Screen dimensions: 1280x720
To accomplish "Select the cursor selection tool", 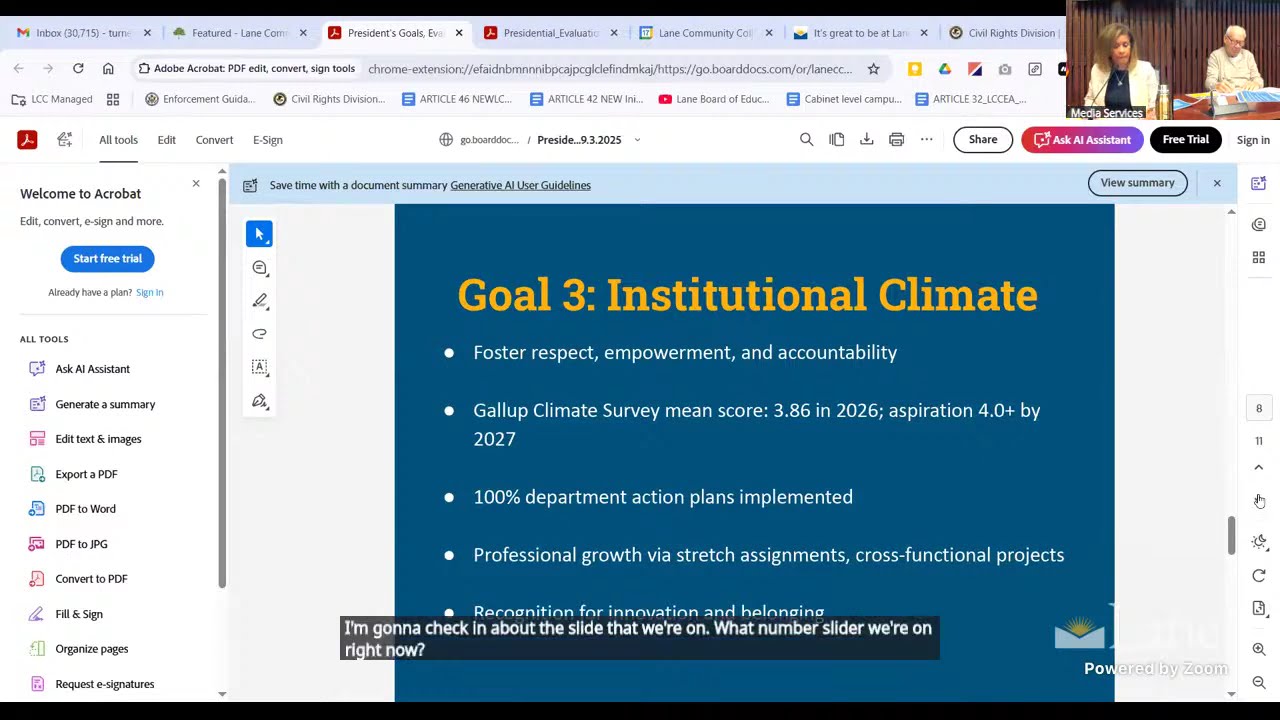I will [x=259, y=234].
